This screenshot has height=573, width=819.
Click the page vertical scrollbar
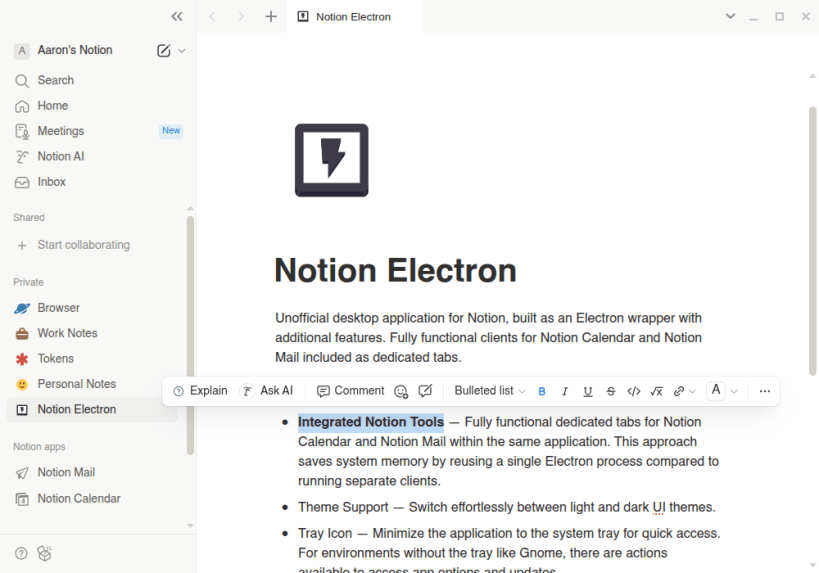tap(812, 240)
